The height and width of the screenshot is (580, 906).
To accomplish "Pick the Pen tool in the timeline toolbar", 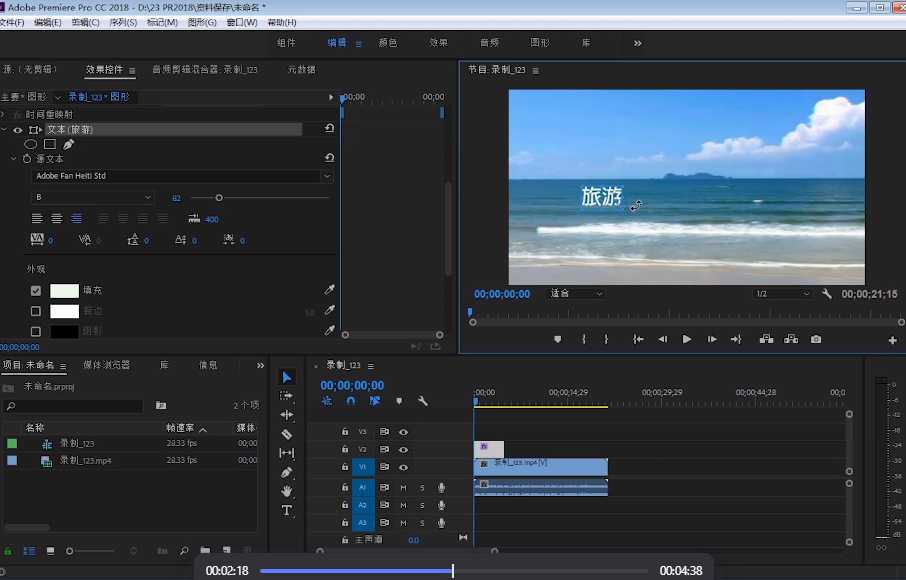I will 287,472.
